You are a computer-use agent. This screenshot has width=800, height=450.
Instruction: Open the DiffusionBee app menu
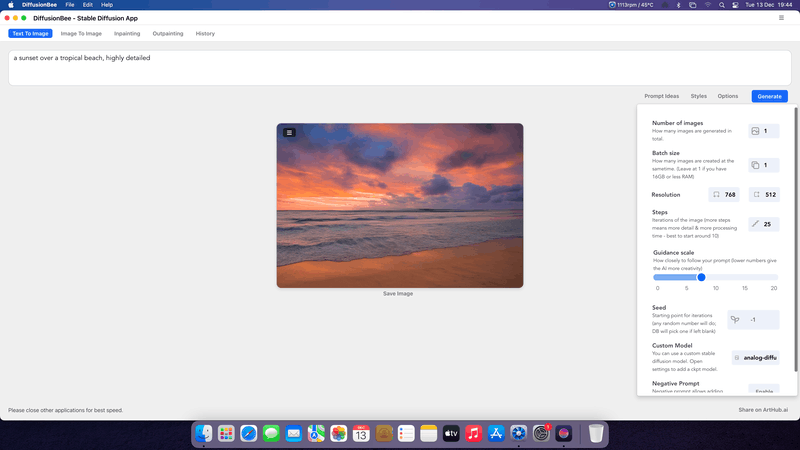pos(39,5)
